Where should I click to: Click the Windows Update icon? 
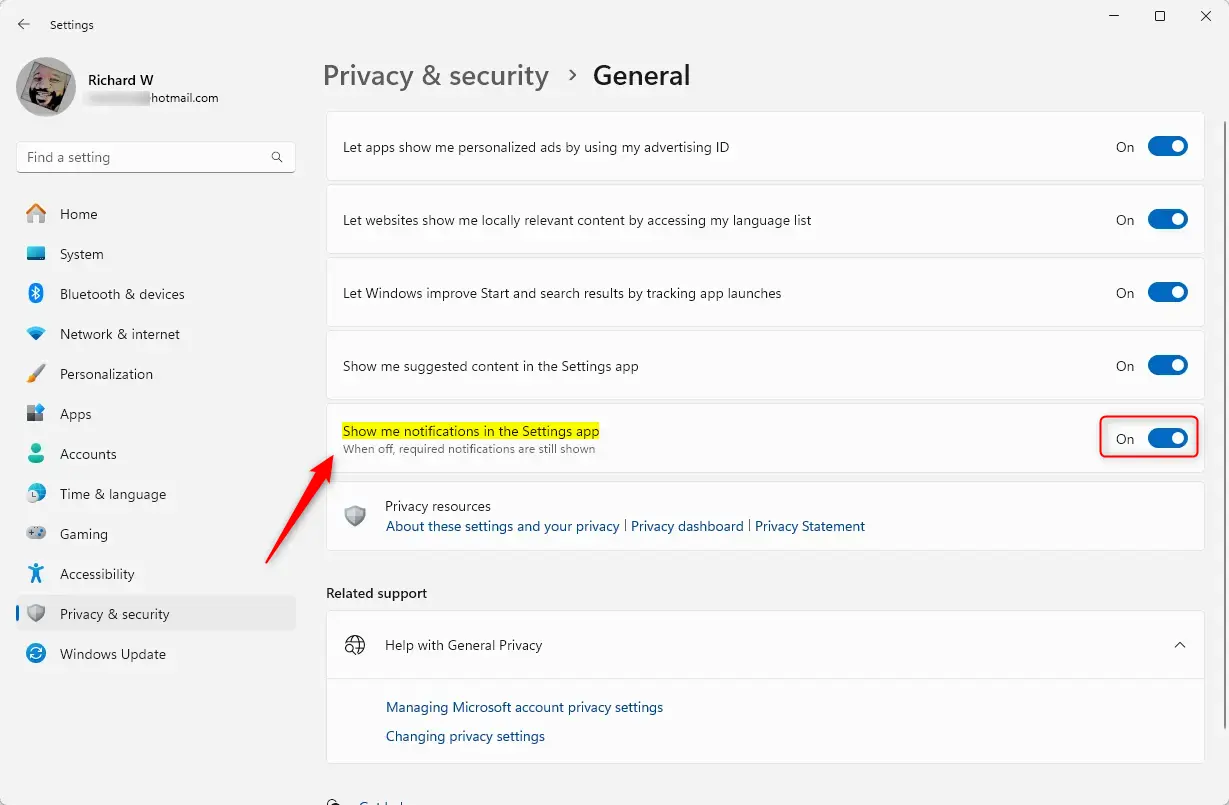coord(36,654)
